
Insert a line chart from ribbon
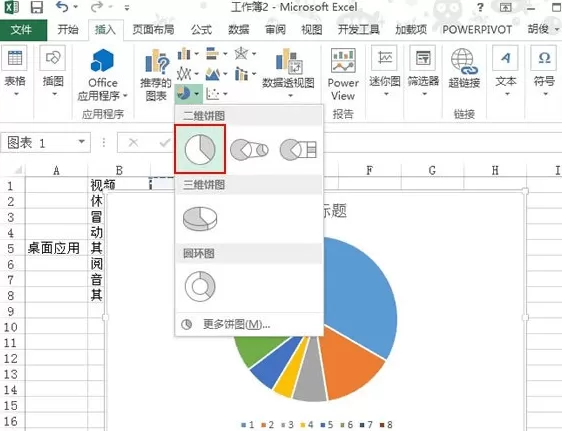184,74
